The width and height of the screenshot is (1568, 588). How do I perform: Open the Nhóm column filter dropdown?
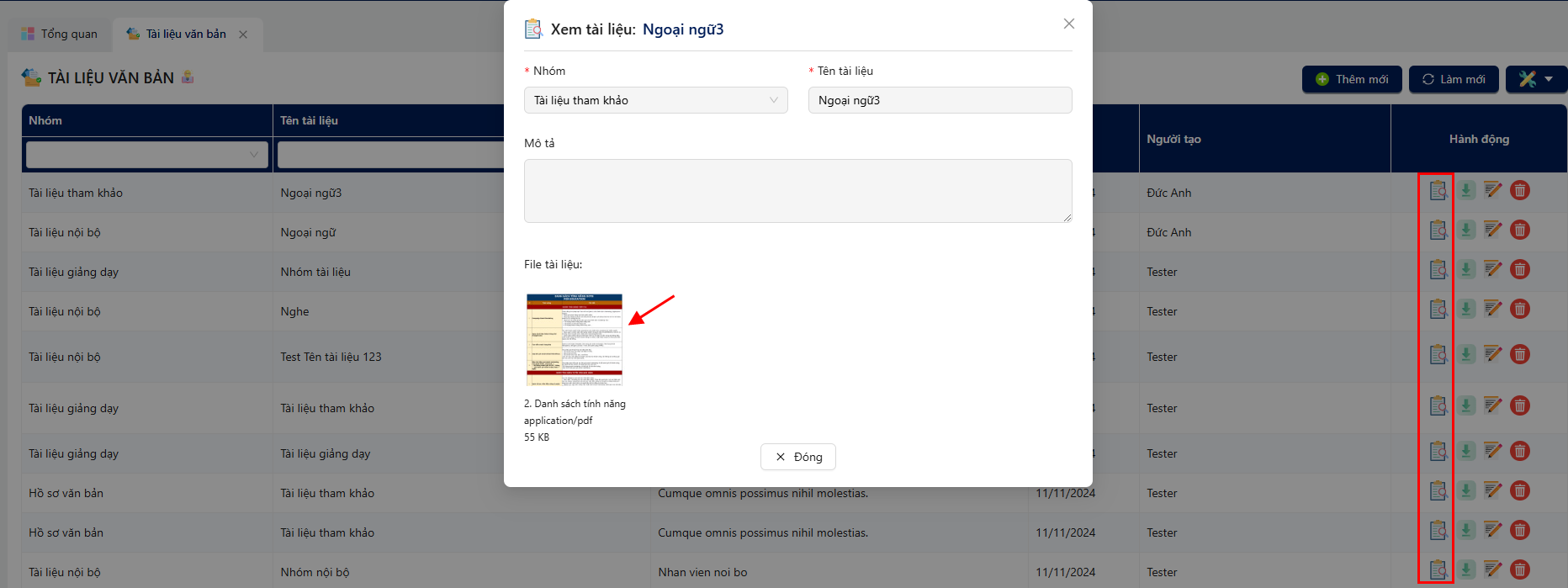[x=147, y=155]
